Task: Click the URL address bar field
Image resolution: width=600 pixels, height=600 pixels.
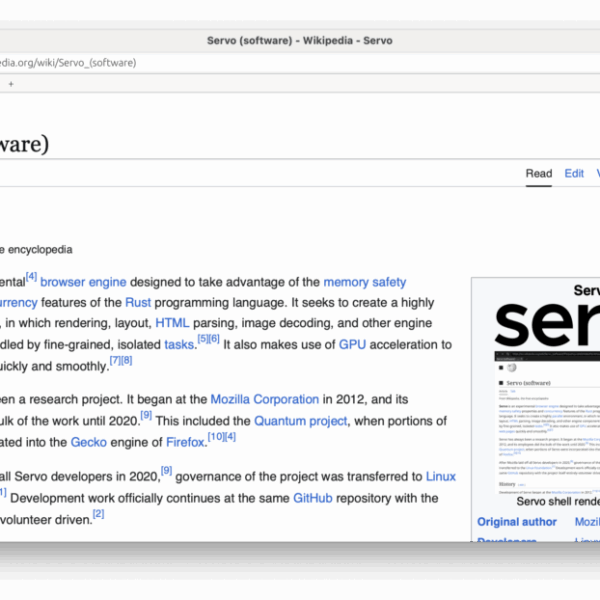Action: pos(300,63)
